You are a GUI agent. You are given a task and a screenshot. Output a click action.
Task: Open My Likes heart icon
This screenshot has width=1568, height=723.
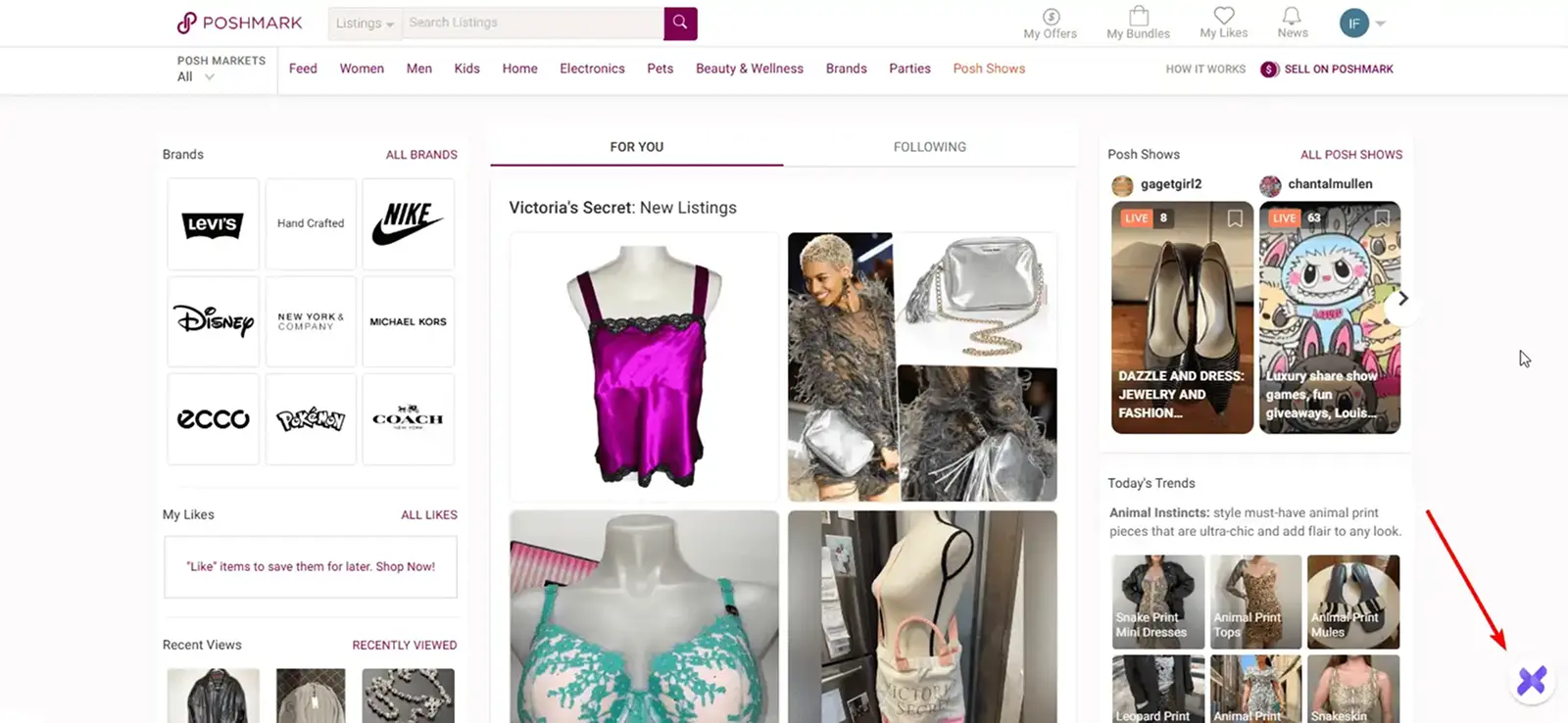[1224, 16]
